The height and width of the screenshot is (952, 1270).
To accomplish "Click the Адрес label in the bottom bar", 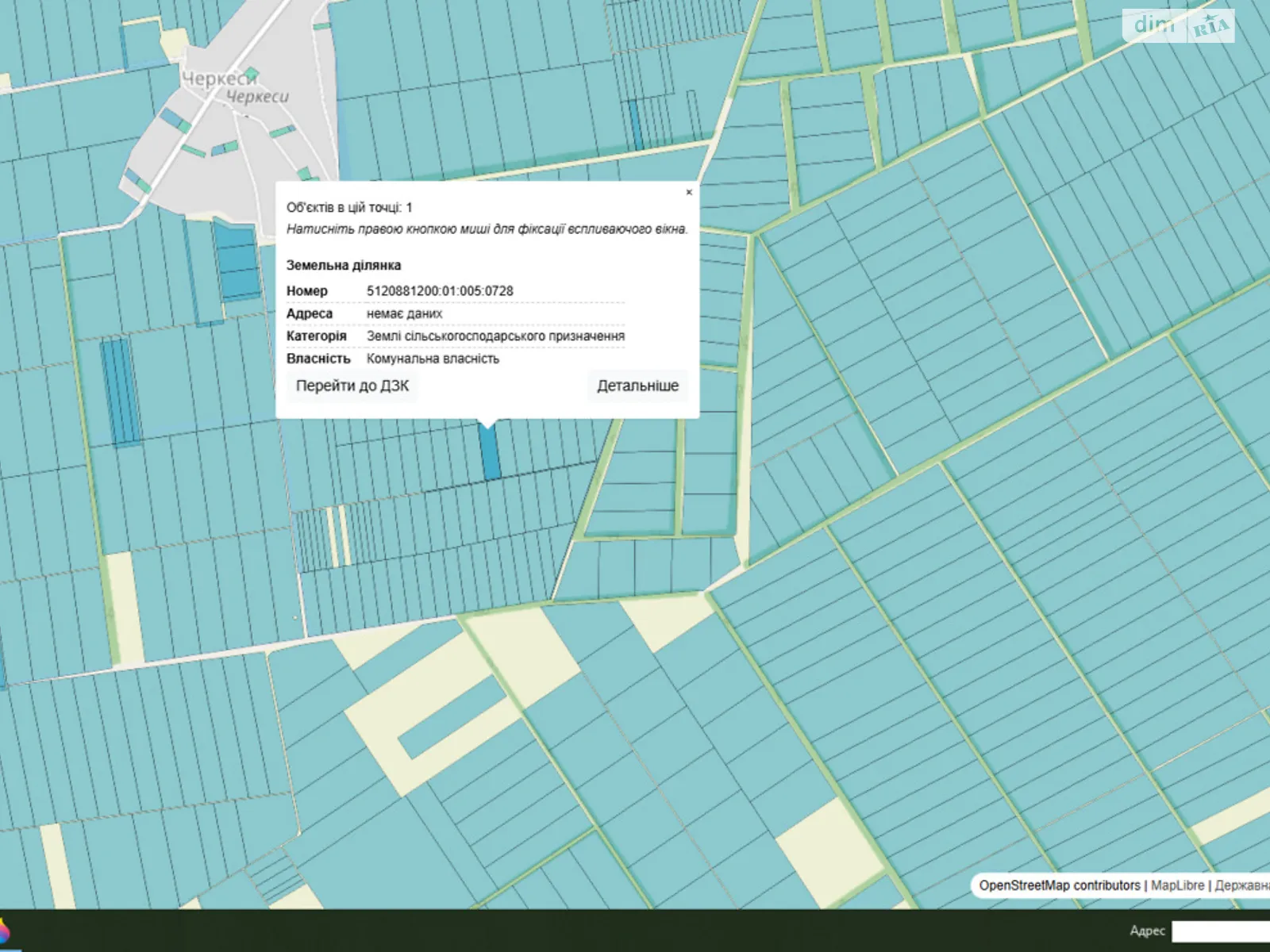I will (1147, 931).
